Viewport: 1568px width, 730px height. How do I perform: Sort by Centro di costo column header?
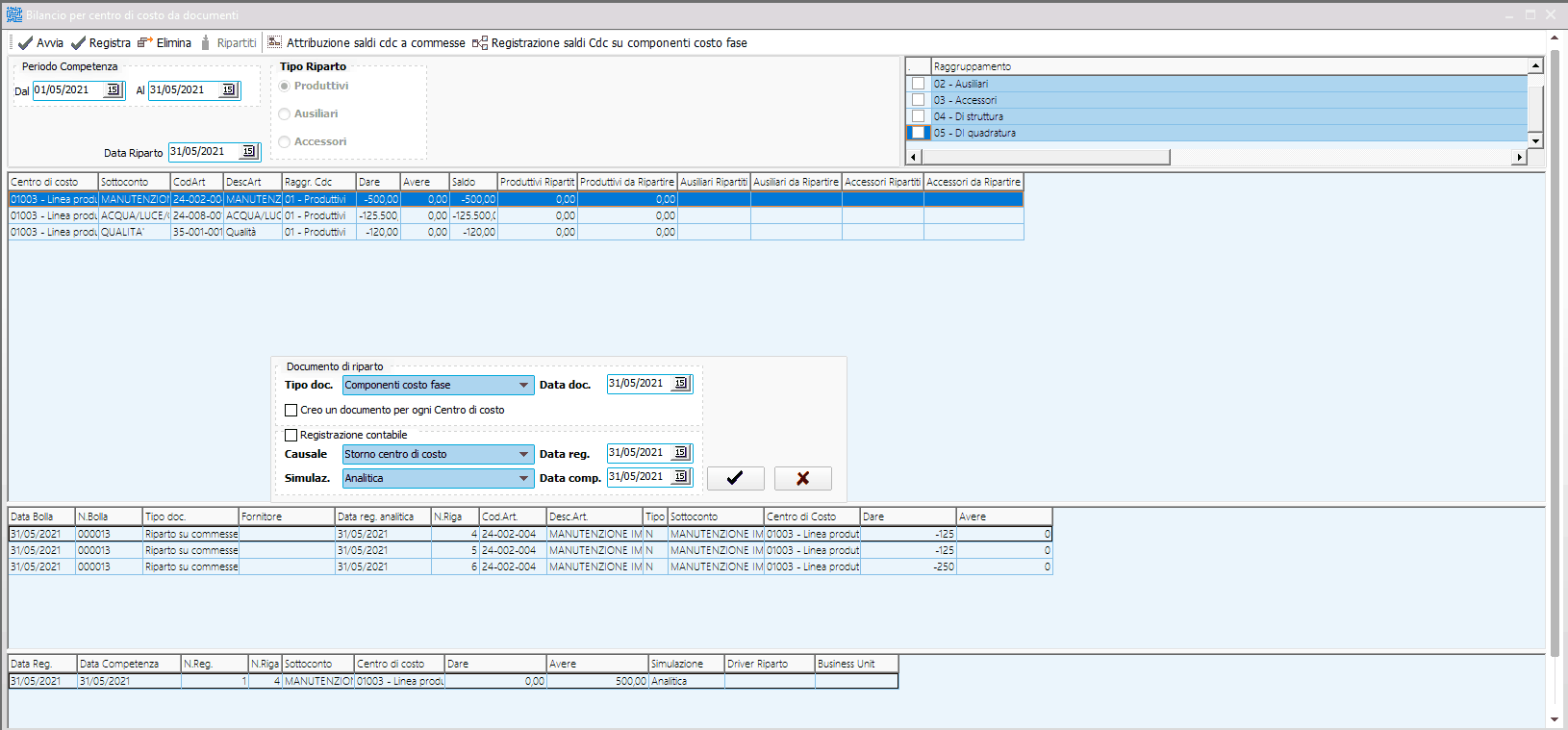[53, 182]
